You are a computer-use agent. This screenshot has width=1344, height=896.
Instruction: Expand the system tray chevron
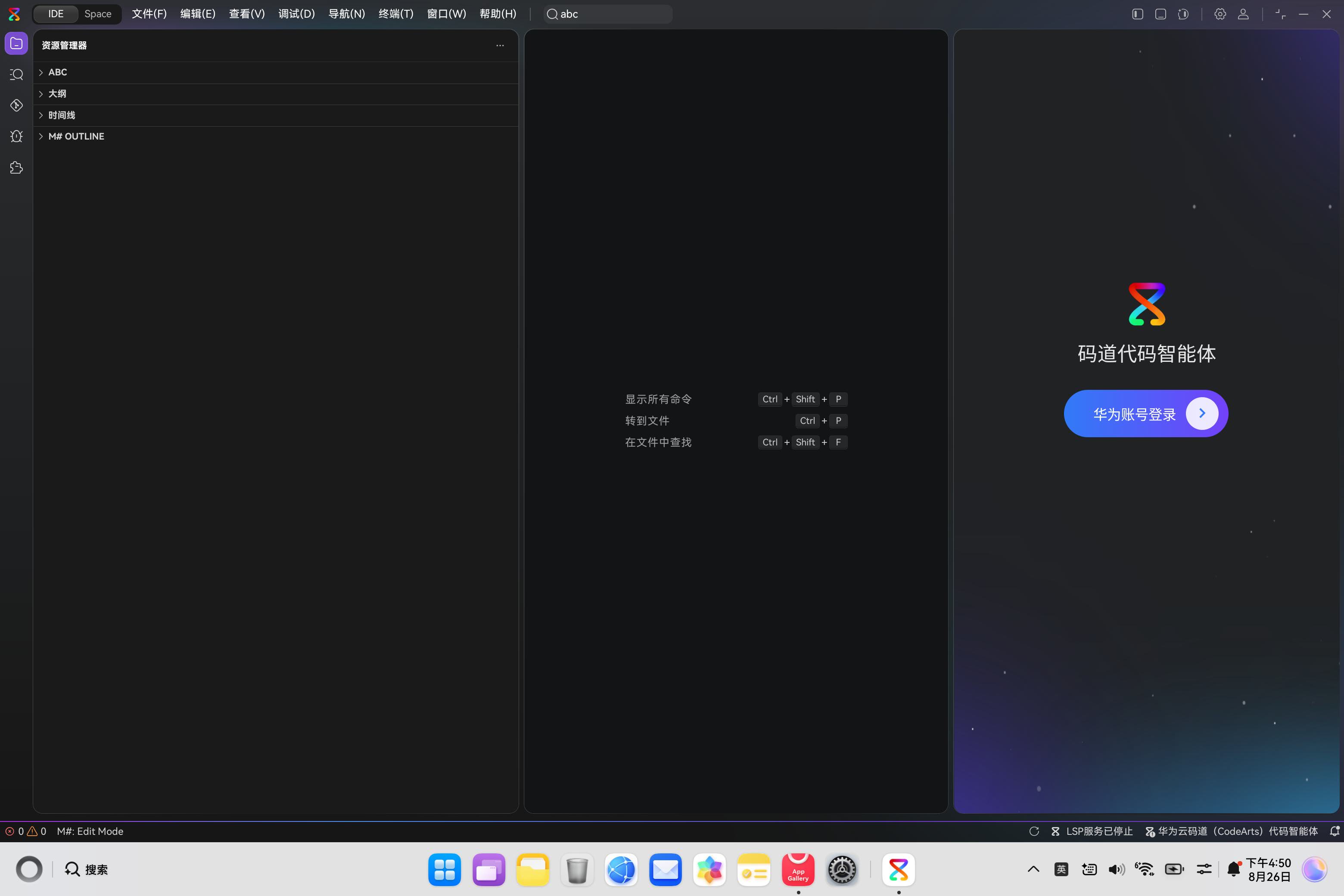coord(1033,869)
